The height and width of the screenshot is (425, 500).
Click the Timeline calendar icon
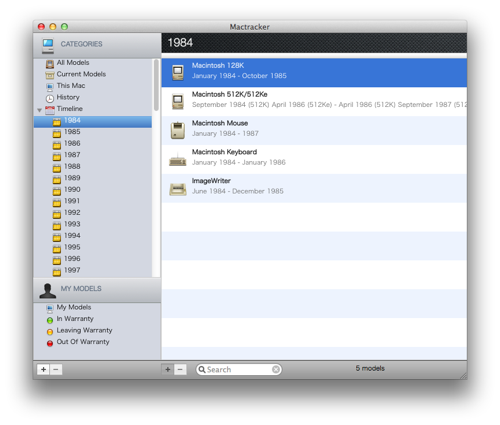tap(50, 110)
